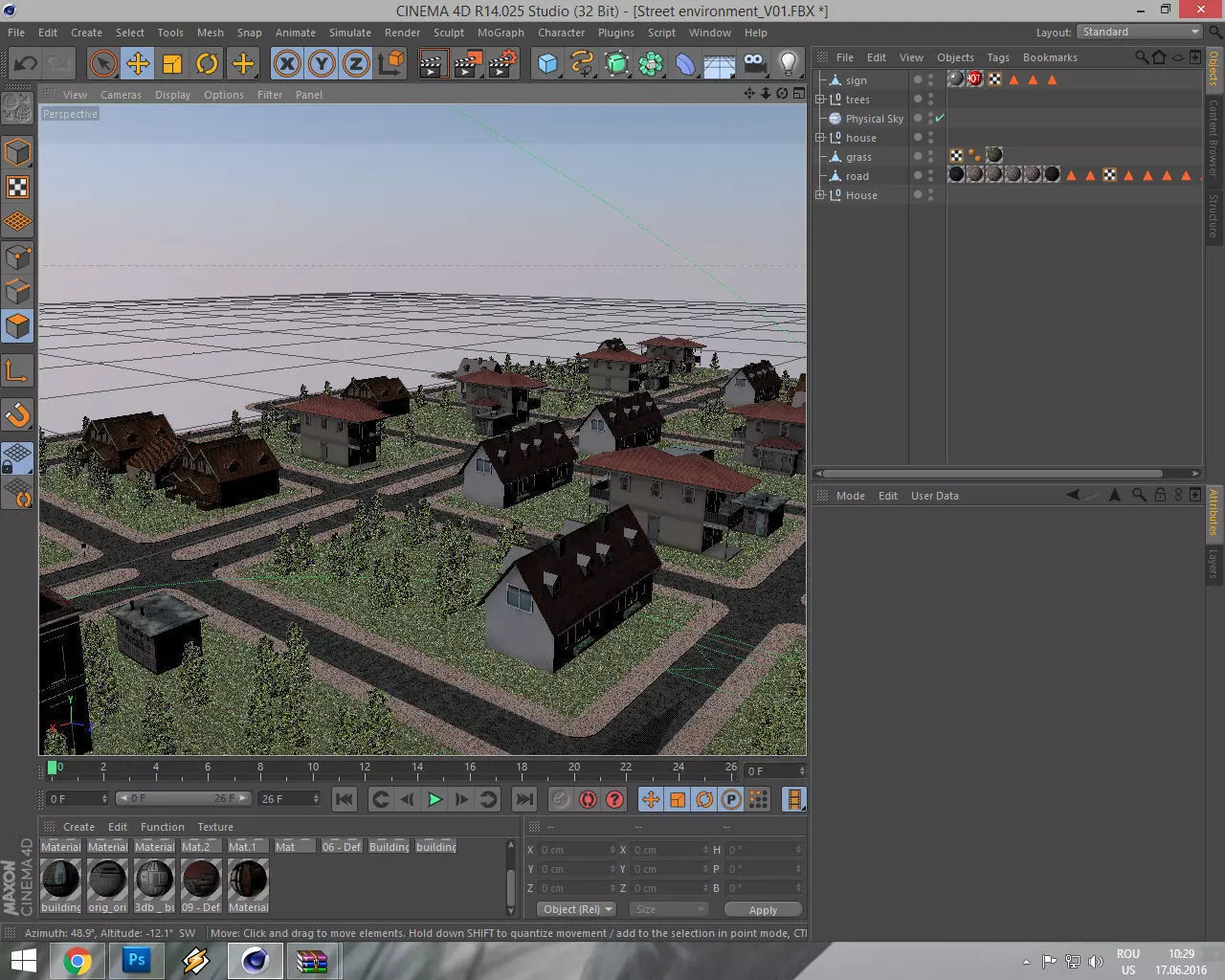
Task: Activate the Scale tool in toolbar
Action: [172, 64]
